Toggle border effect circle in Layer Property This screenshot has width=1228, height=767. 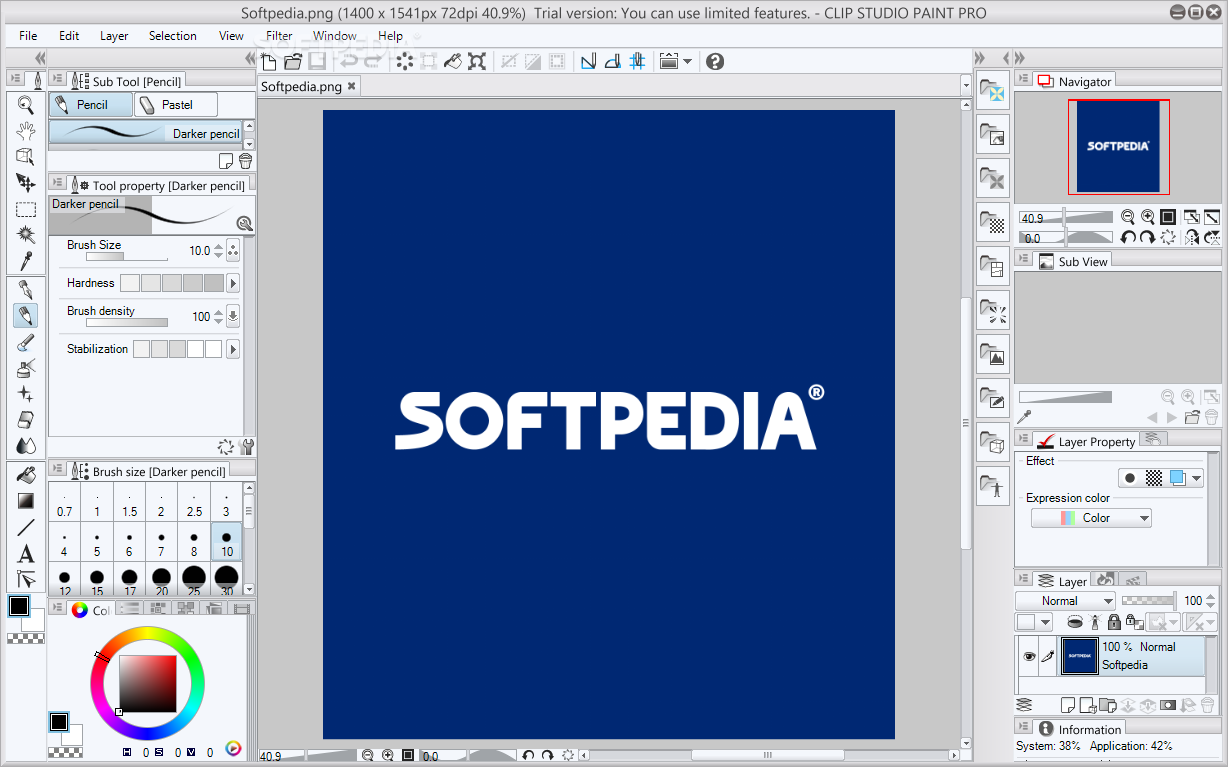click(x=1130, y=478)
